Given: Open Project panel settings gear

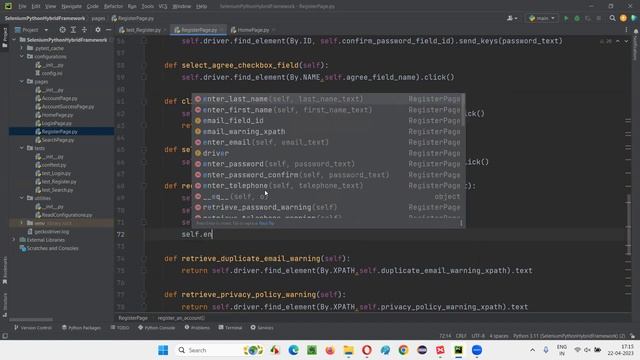Looking at the screenshot, I should click(x=98, y=30).
